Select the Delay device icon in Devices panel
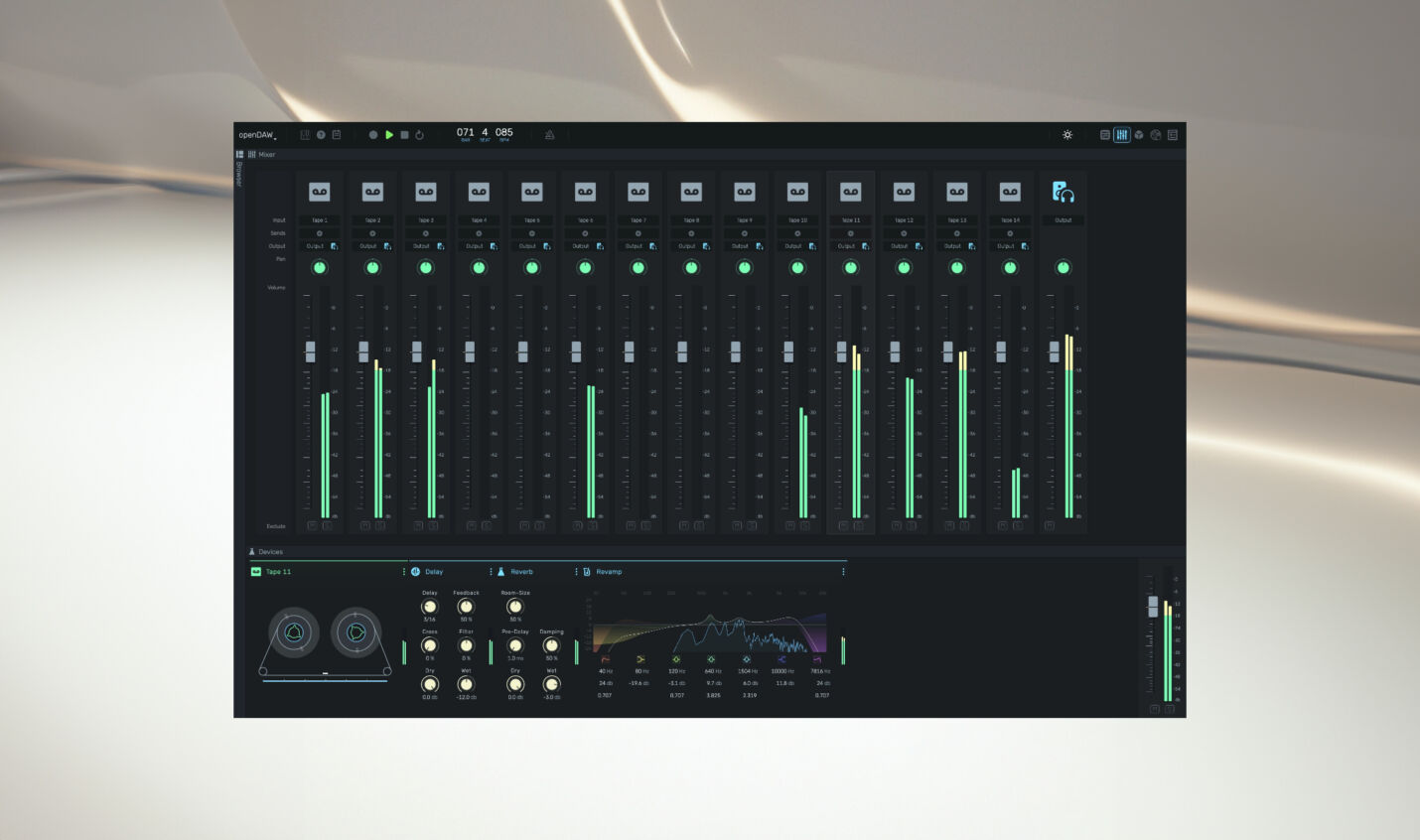 (415, 571)
